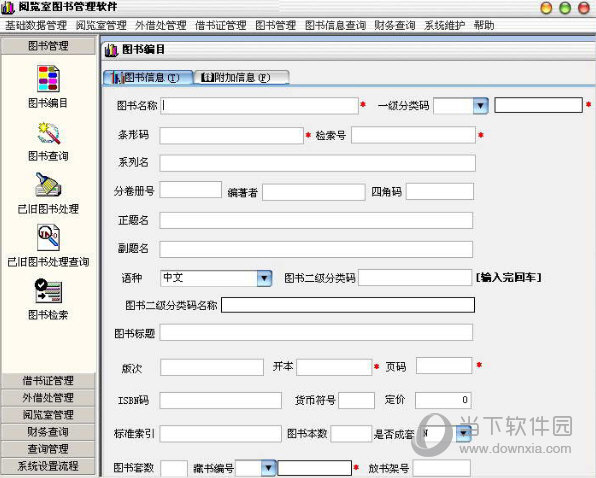This screenshot has width=596, height=478.
Task: Open the 阅览室管理 sidebar section
Action: coord(48,415)
